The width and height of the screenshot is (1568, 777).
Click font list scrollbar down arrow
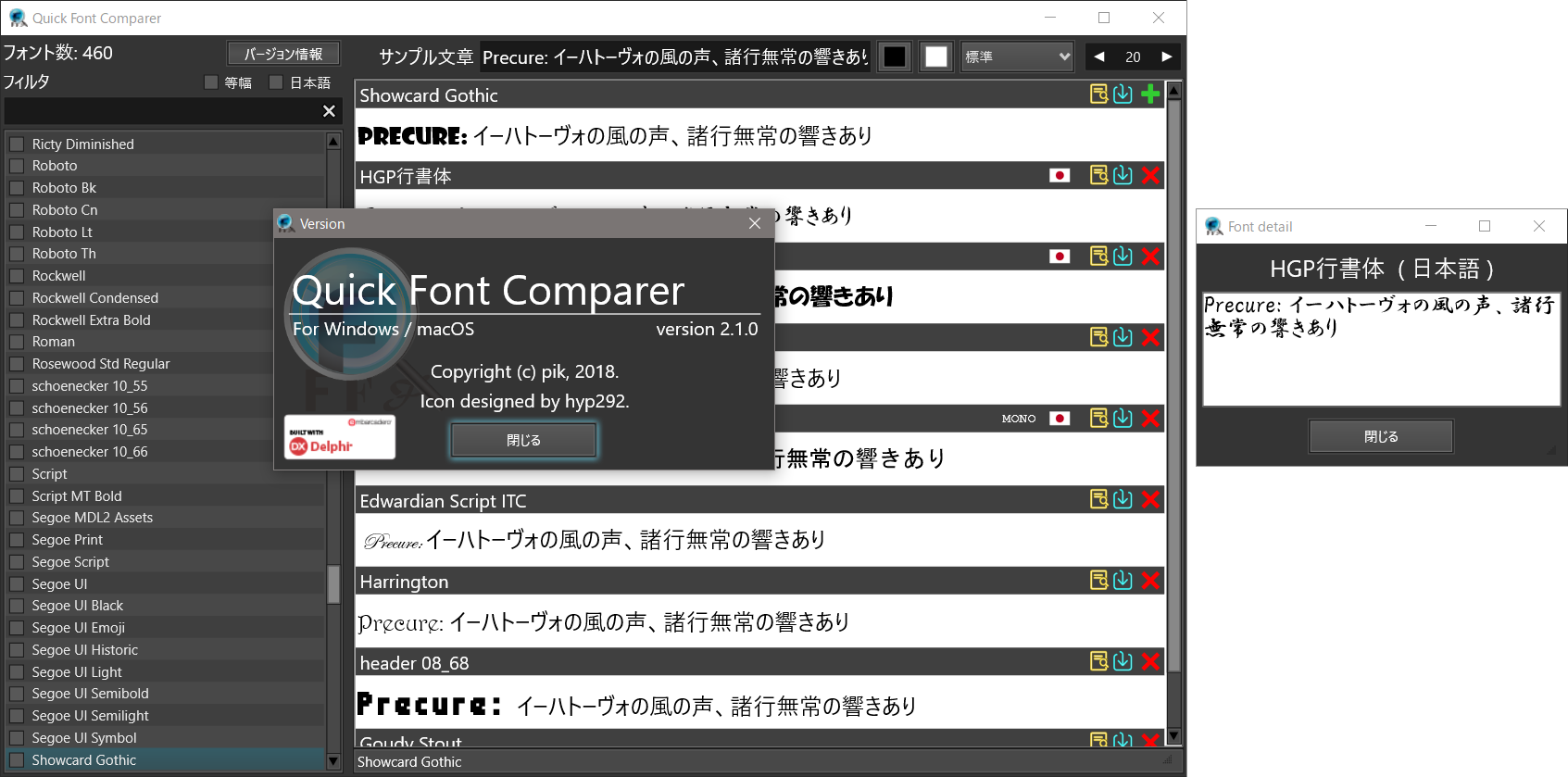pos(333,761)
